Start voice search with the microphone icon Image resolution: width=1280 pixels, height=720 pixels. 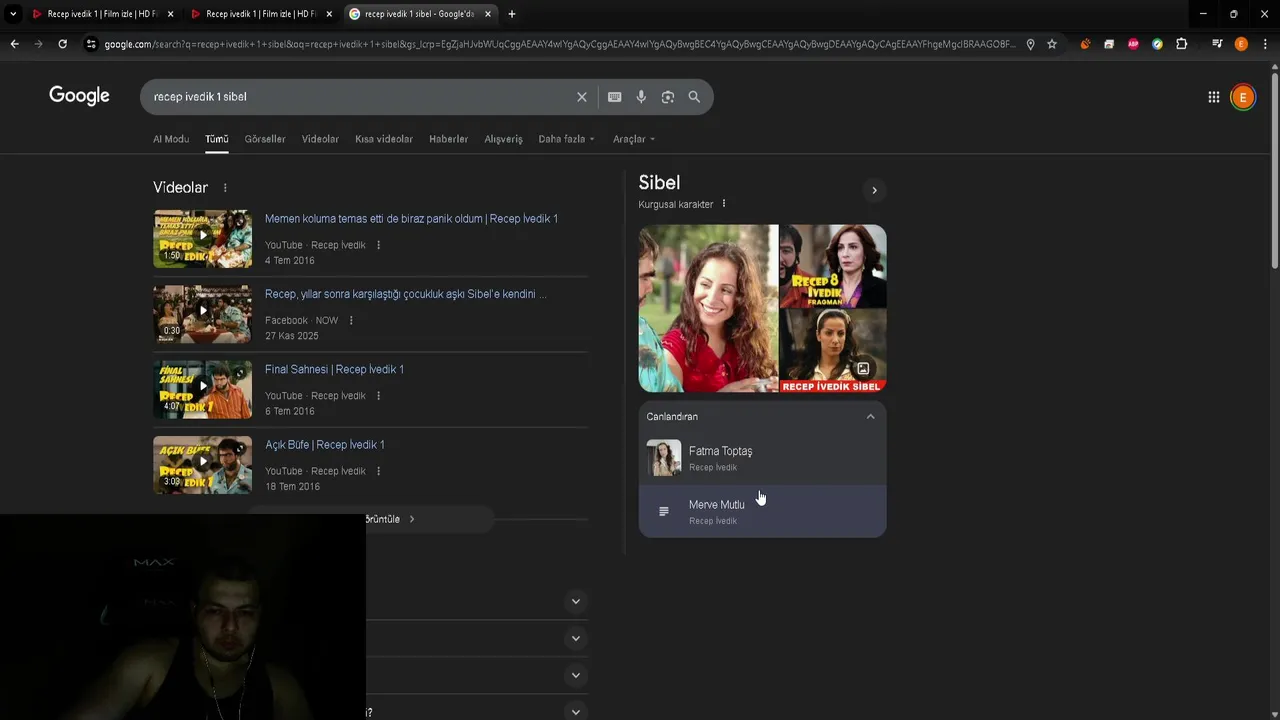coord(641,97)
